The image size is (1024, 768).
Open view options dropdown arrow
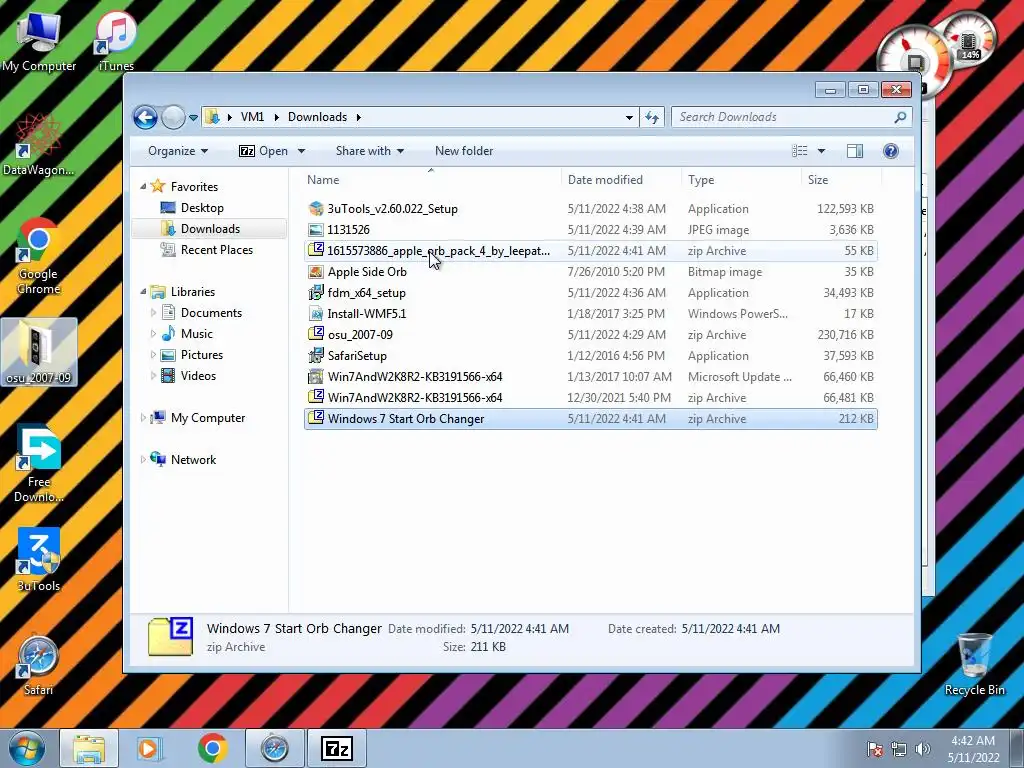pos(821,151)
